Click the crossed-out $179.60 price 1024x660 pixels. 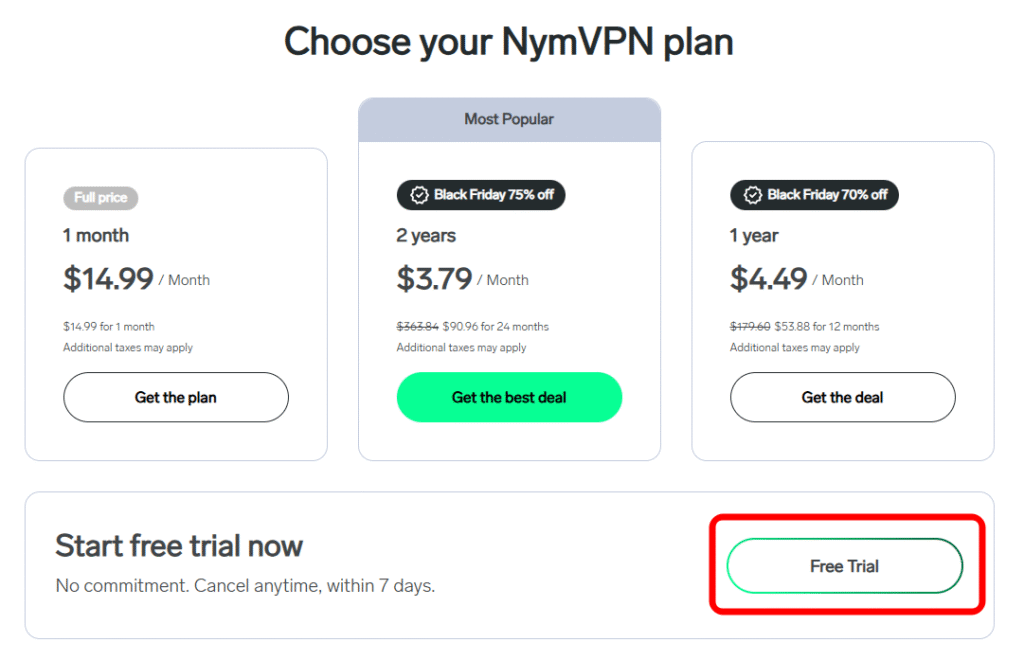(x=752, y=326)
